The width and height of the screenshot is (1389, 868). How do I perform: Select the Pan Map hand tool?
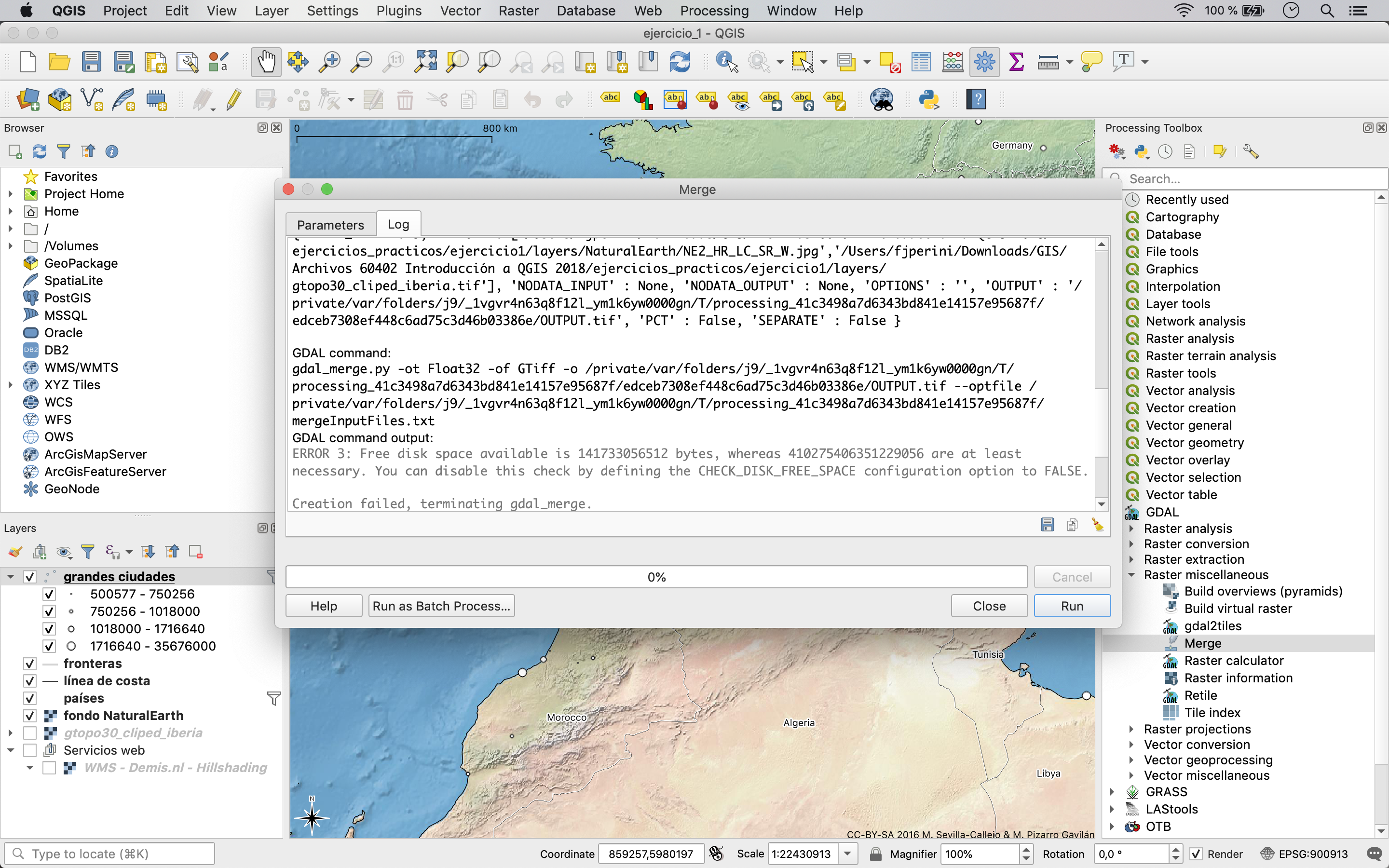(x=266, y=61)
